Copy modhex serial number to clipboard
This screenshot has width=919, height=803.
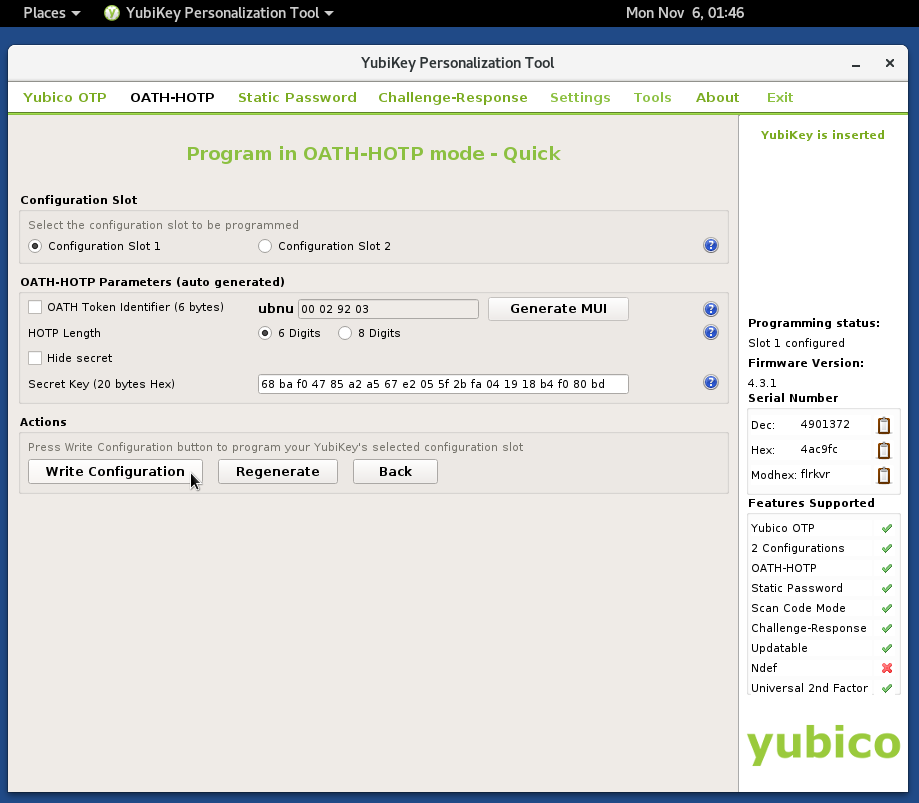click(884, 475)
